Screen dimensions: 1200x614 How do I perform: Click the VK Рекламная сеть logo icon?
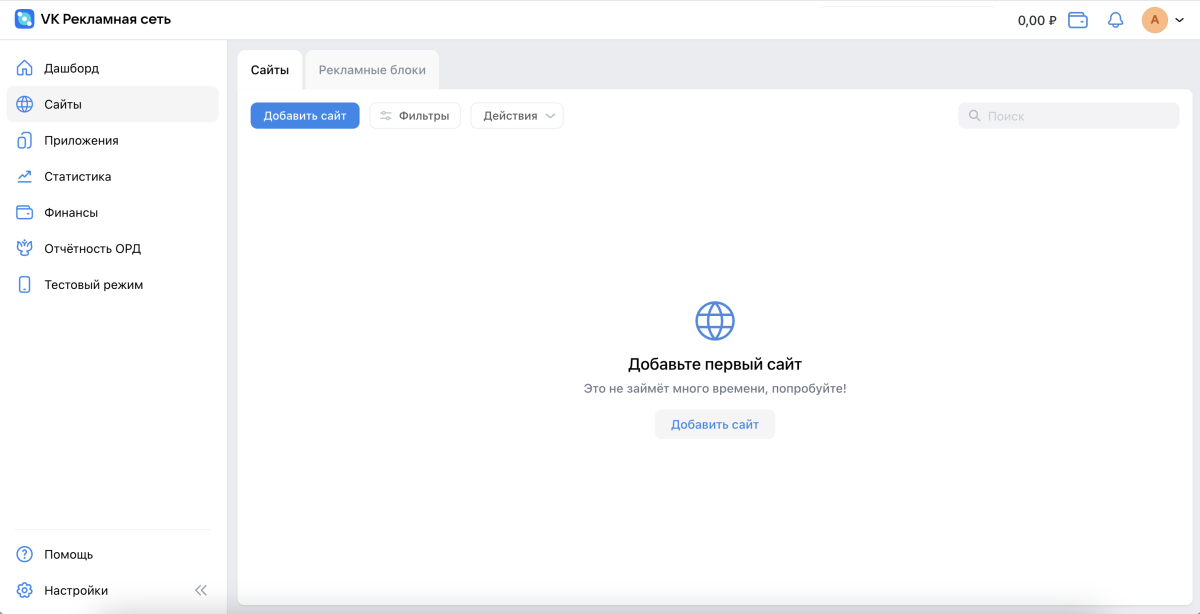pos(24,19)
